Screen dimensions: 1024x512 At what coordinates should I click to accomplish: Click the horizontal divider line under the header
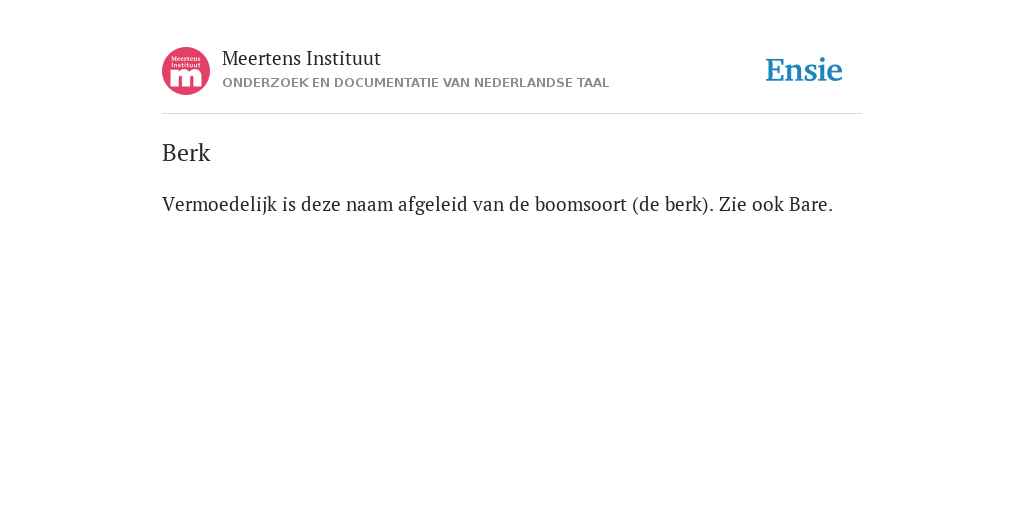512,114
